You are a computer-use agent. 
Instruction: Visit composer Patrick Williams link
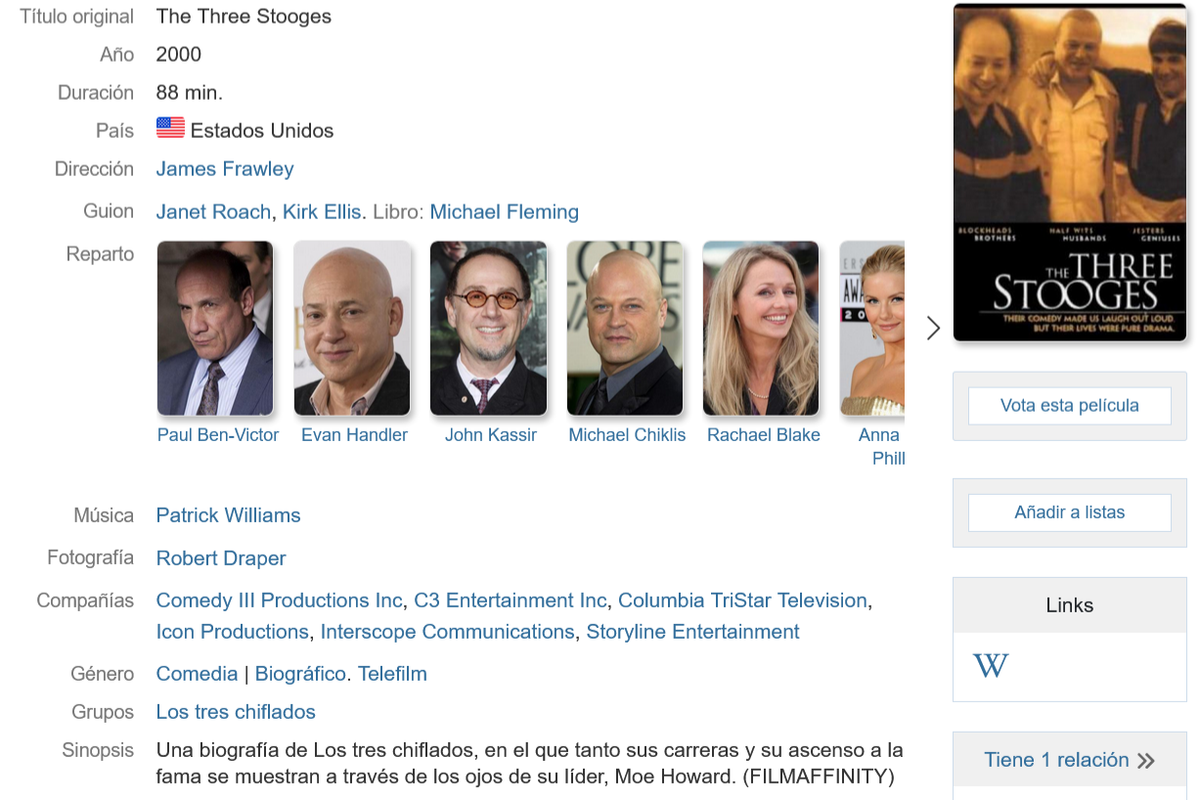click(228, 515)
